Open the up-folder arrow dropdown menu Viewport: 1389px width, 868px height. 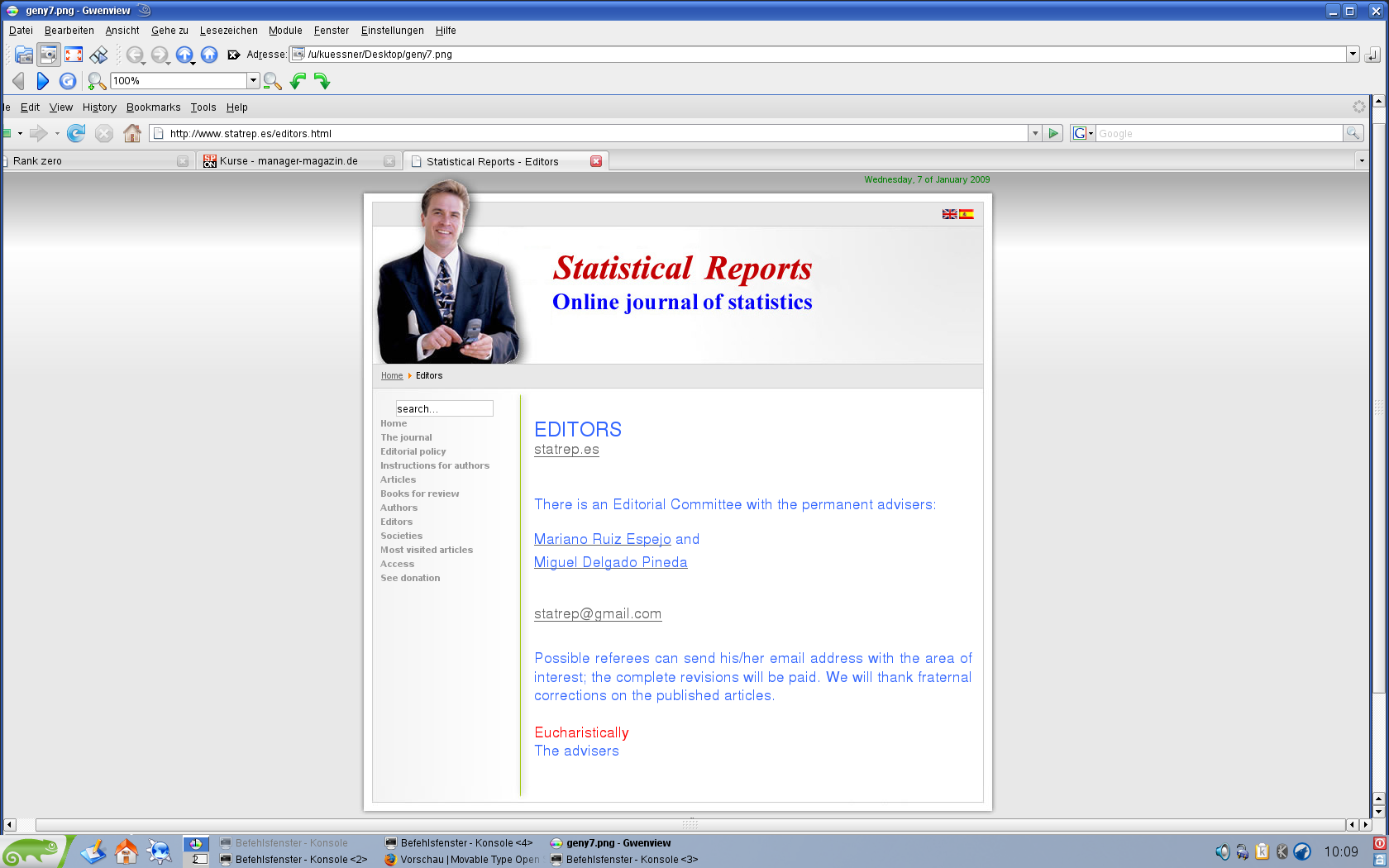pyautogui.click(x=193, y=62)
